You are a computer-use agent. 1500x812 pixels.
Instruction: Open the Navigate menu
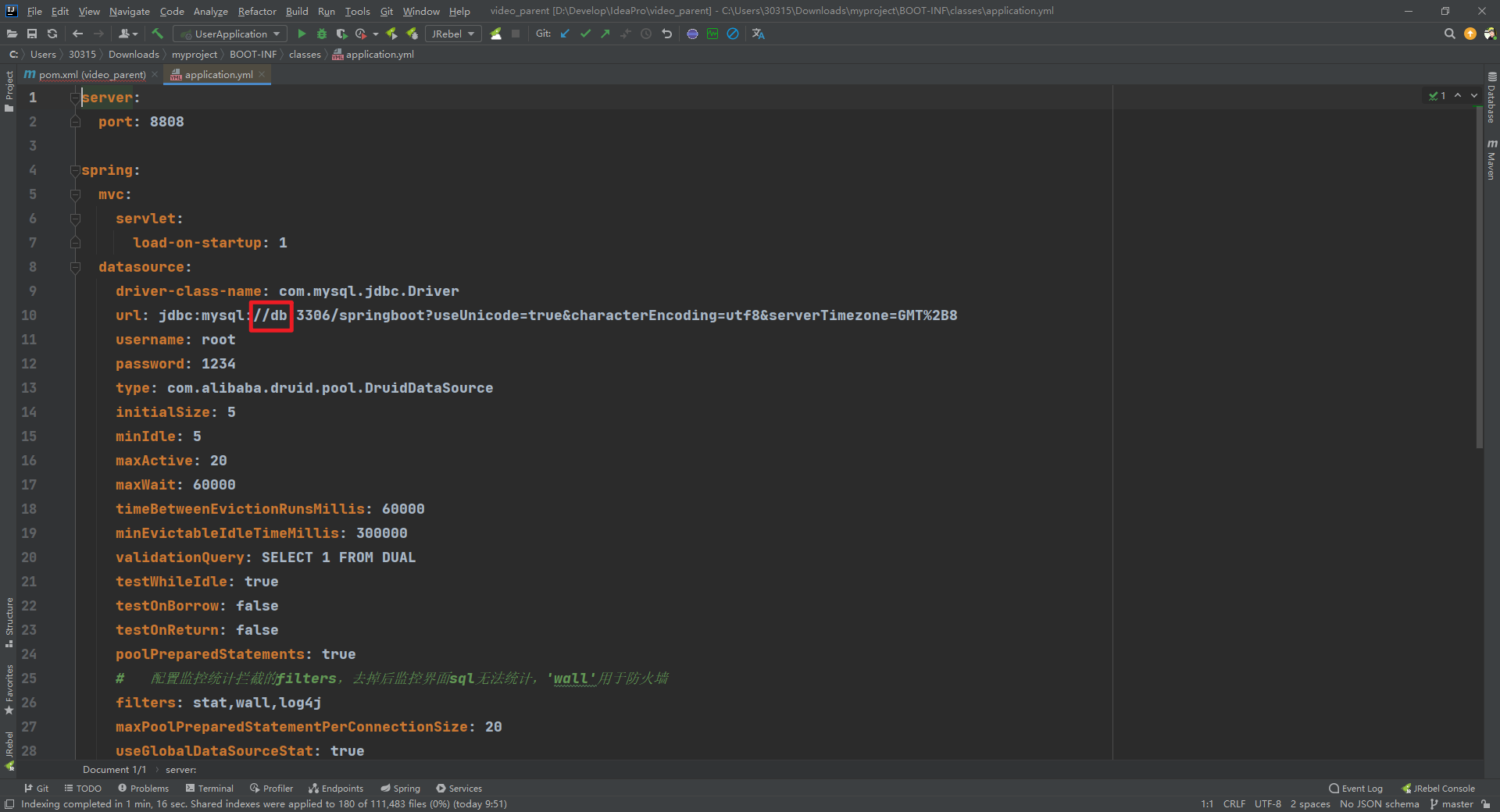(129, 11)
